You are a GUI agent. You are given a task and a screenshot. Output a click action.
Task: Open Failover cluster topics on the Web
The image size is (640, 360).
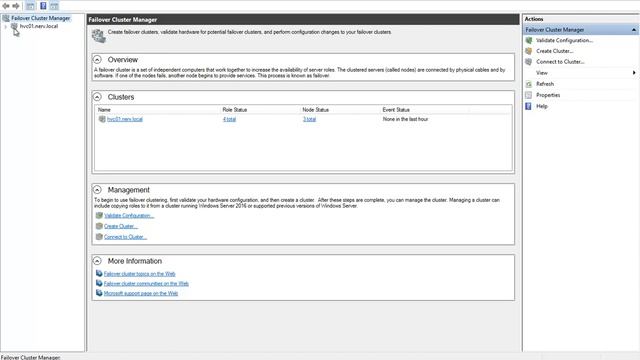tap(140, 274)
